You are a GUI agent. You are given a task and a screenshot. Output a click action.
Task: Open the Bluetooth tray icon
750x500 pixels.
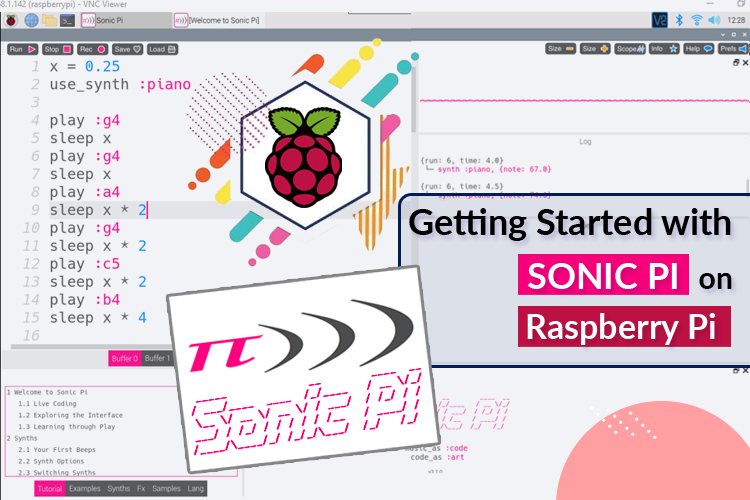(679, 20)
